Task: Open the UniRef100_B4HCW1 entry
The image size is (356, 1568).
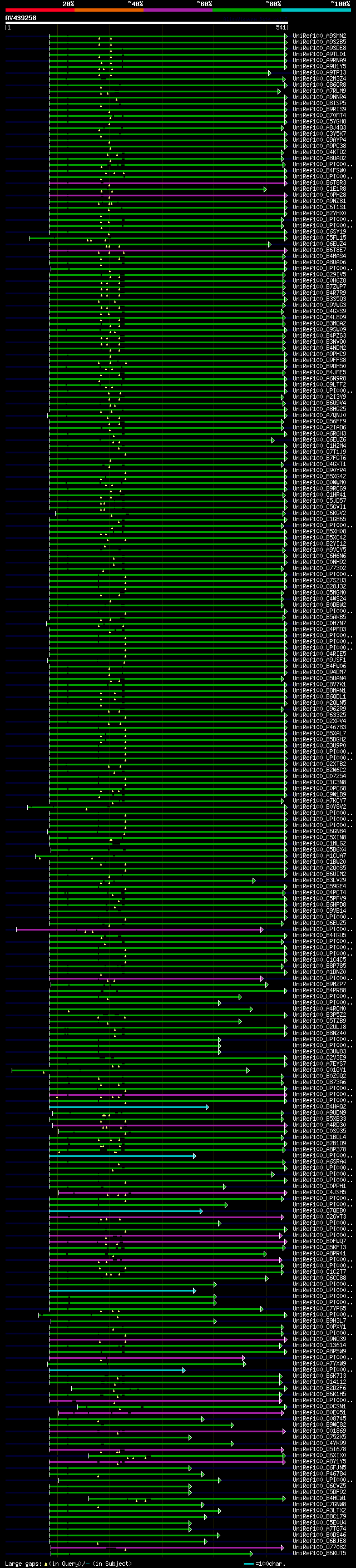Action: [x=319, y=1498]
